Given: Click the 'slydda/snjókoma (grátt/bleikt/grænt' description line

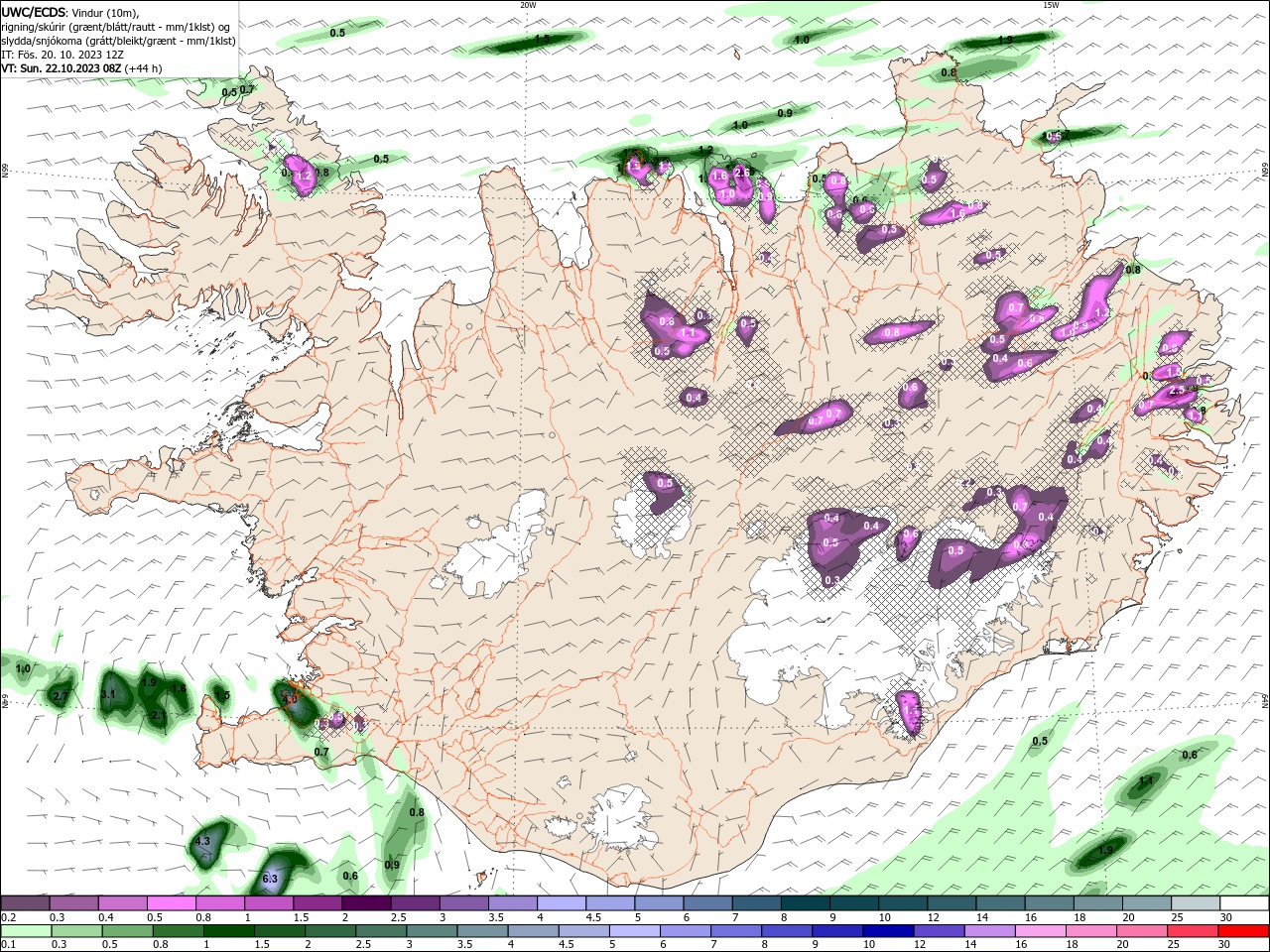Looking at the screenshot, I should point(118,41).
